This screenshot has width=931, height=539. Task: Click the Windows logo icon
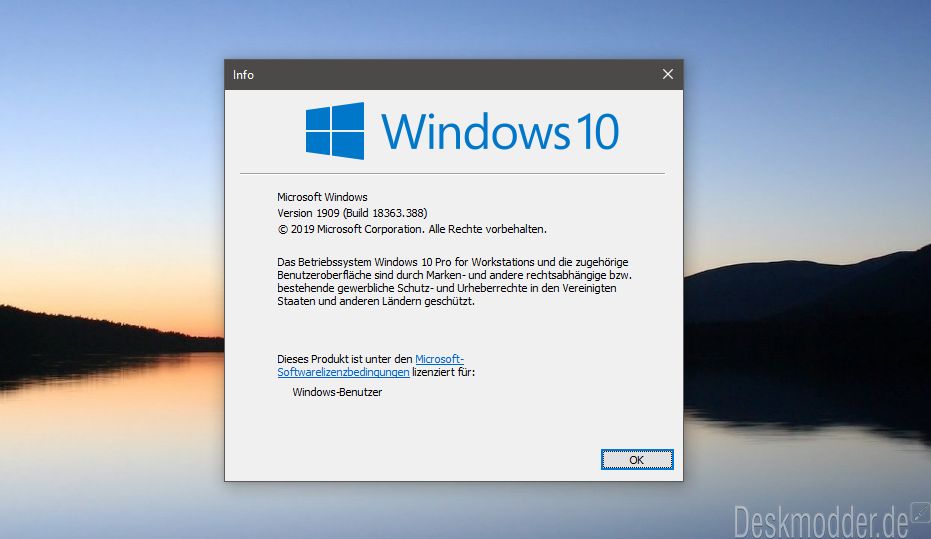coord(335,131)
